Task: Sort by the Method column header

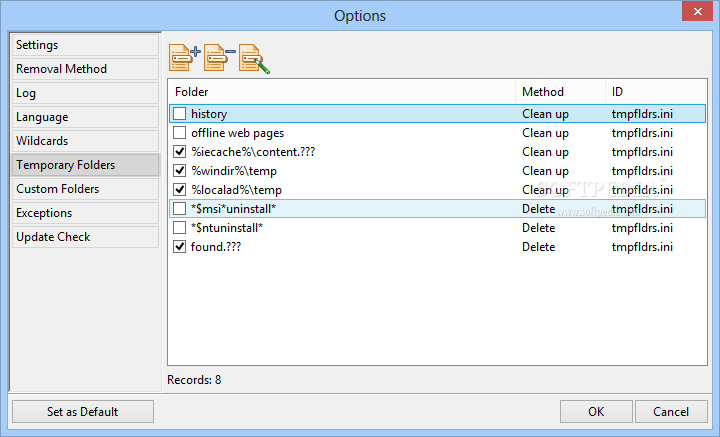Action: click(x=559, y=92)
